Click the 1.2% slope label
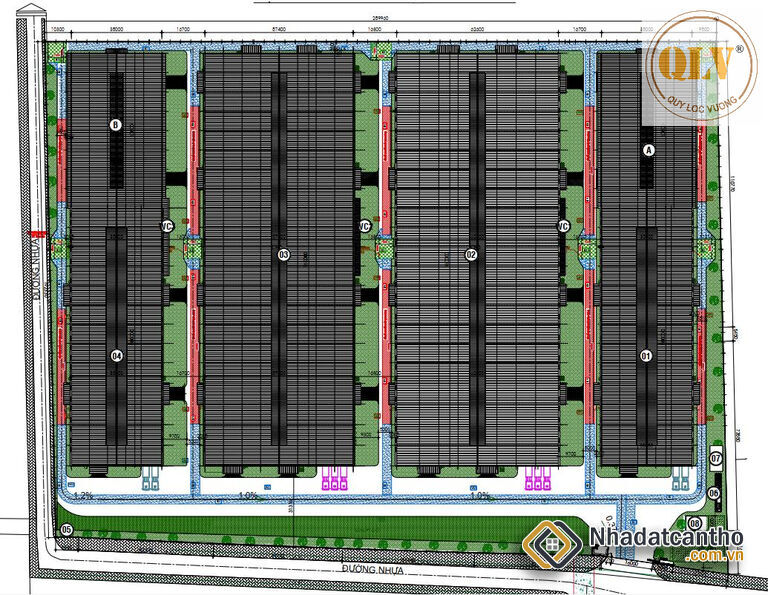768x595 pixels. (83, 495)
